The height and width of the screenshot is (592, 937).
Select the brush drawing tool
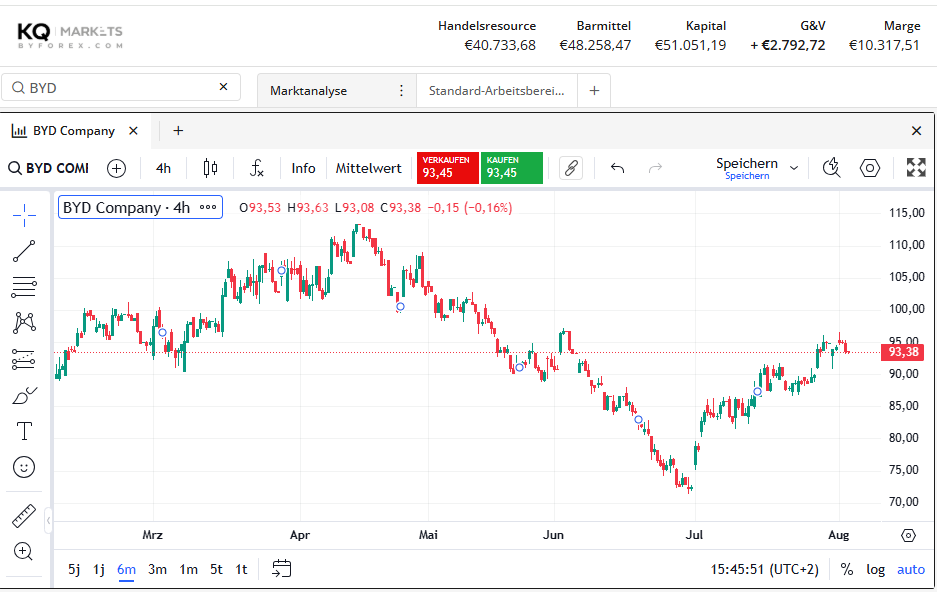point(24,395)
